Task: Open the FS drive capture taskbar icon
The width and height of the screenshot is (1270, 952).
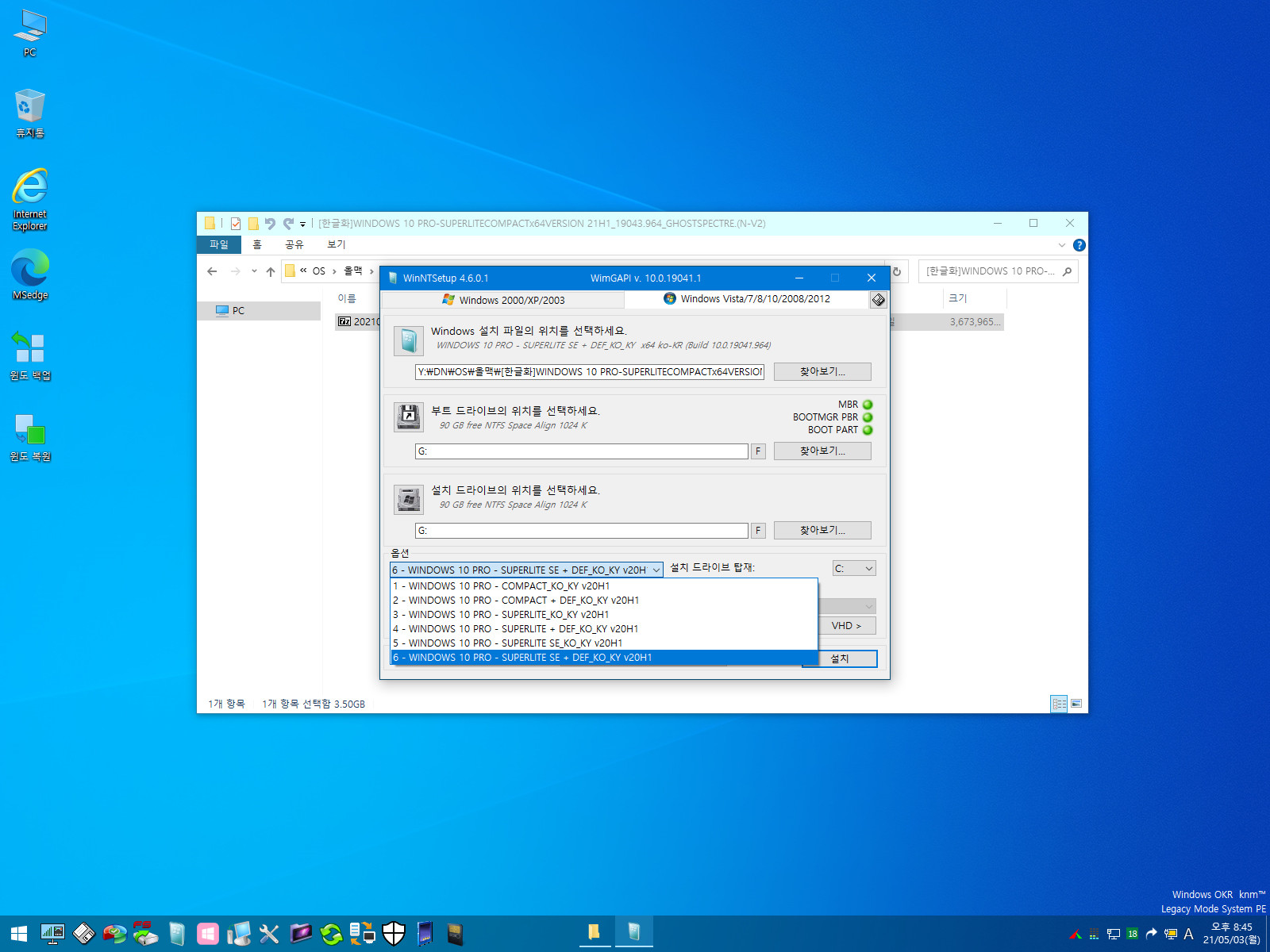Action: (145, 934)
